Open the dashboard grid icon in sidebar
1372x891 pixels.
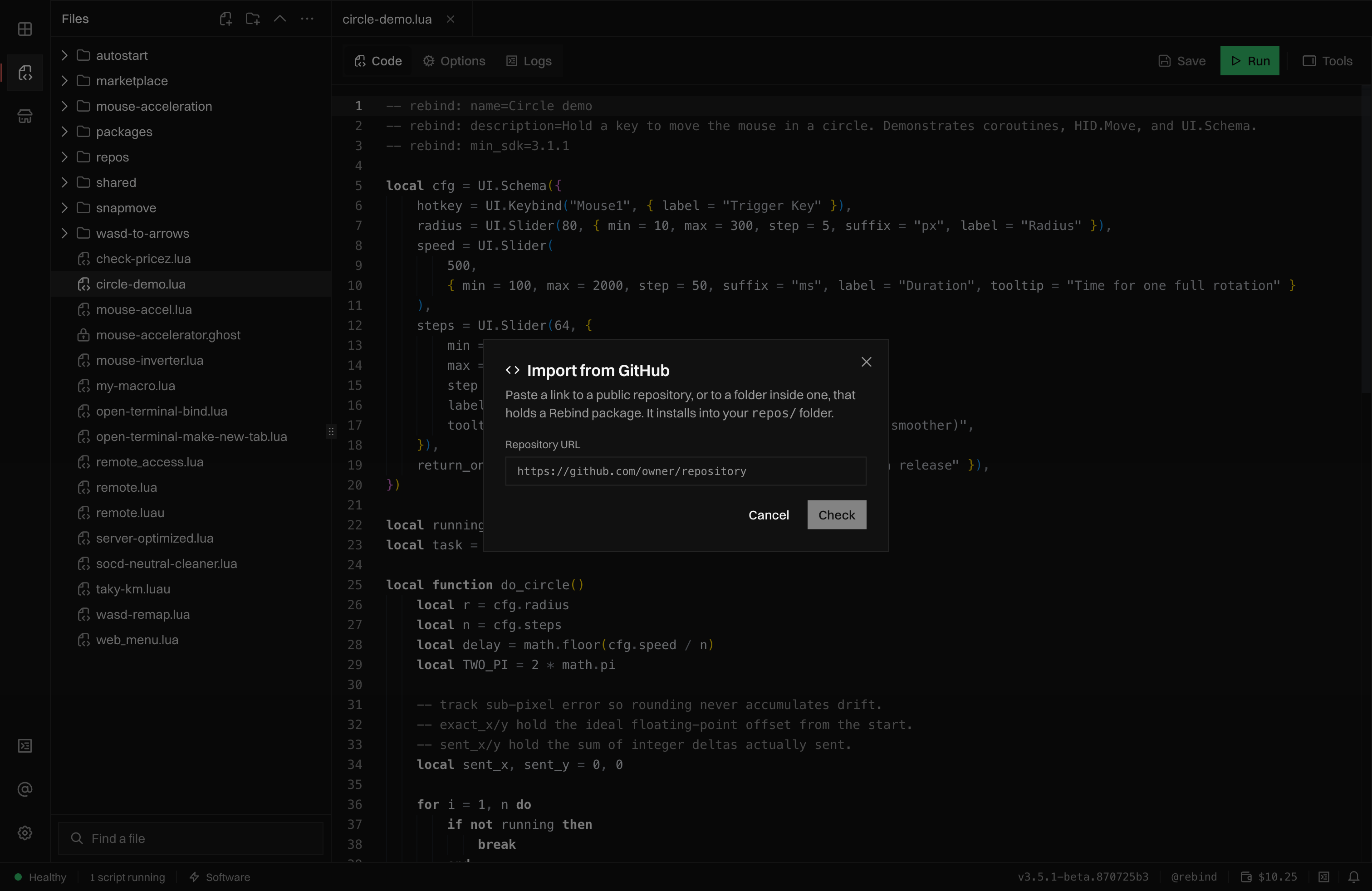[25, 29]
